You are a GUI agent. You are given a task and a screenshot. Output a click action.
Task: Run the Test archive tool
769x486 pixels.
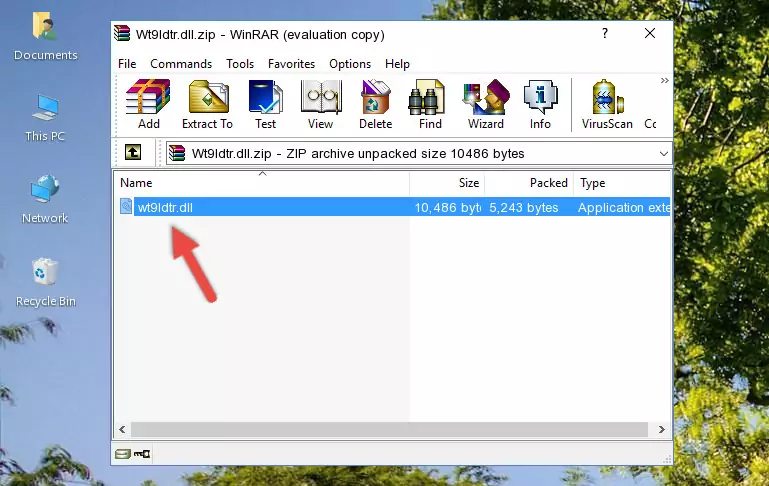(265, 104)
